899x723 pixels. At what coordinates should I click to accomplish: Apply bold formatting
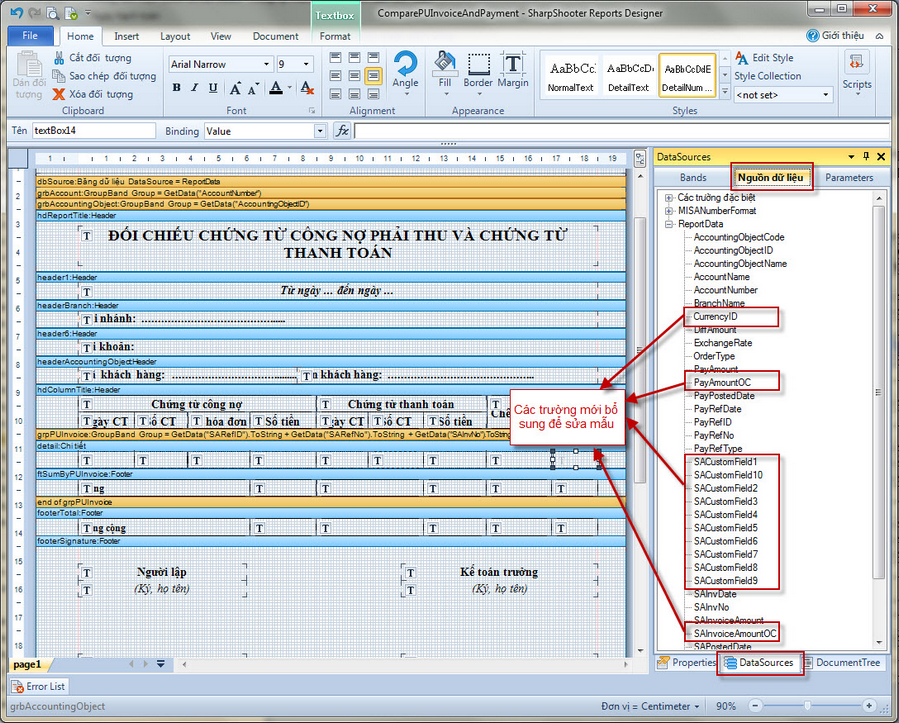click(177, 88)
